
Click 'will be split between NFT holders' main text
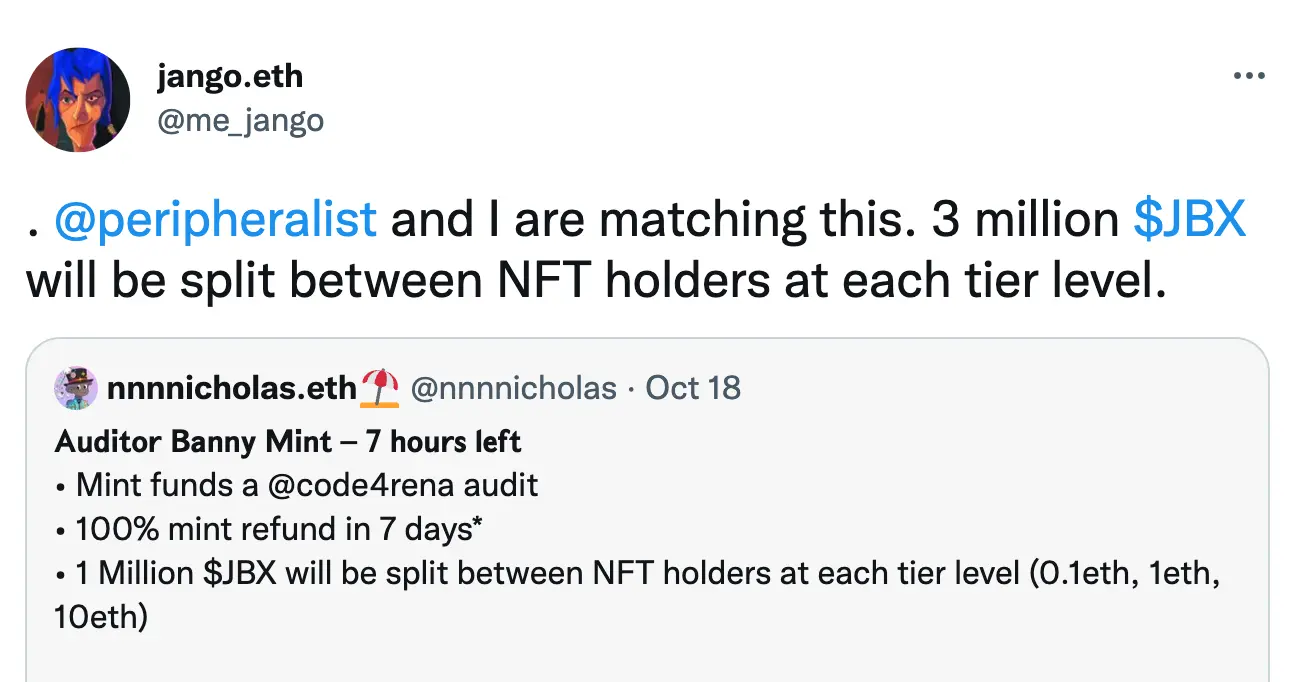click(x=400, y=283)
